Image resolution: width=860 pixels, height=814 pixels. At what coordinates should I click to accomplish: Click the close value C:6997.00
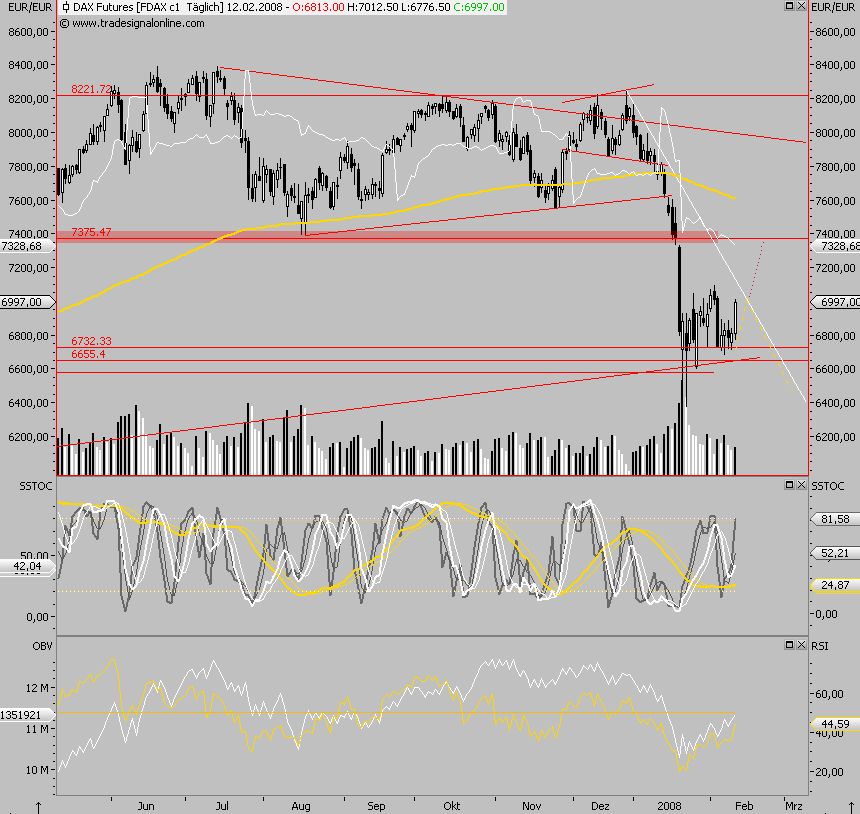click(479, 7)
